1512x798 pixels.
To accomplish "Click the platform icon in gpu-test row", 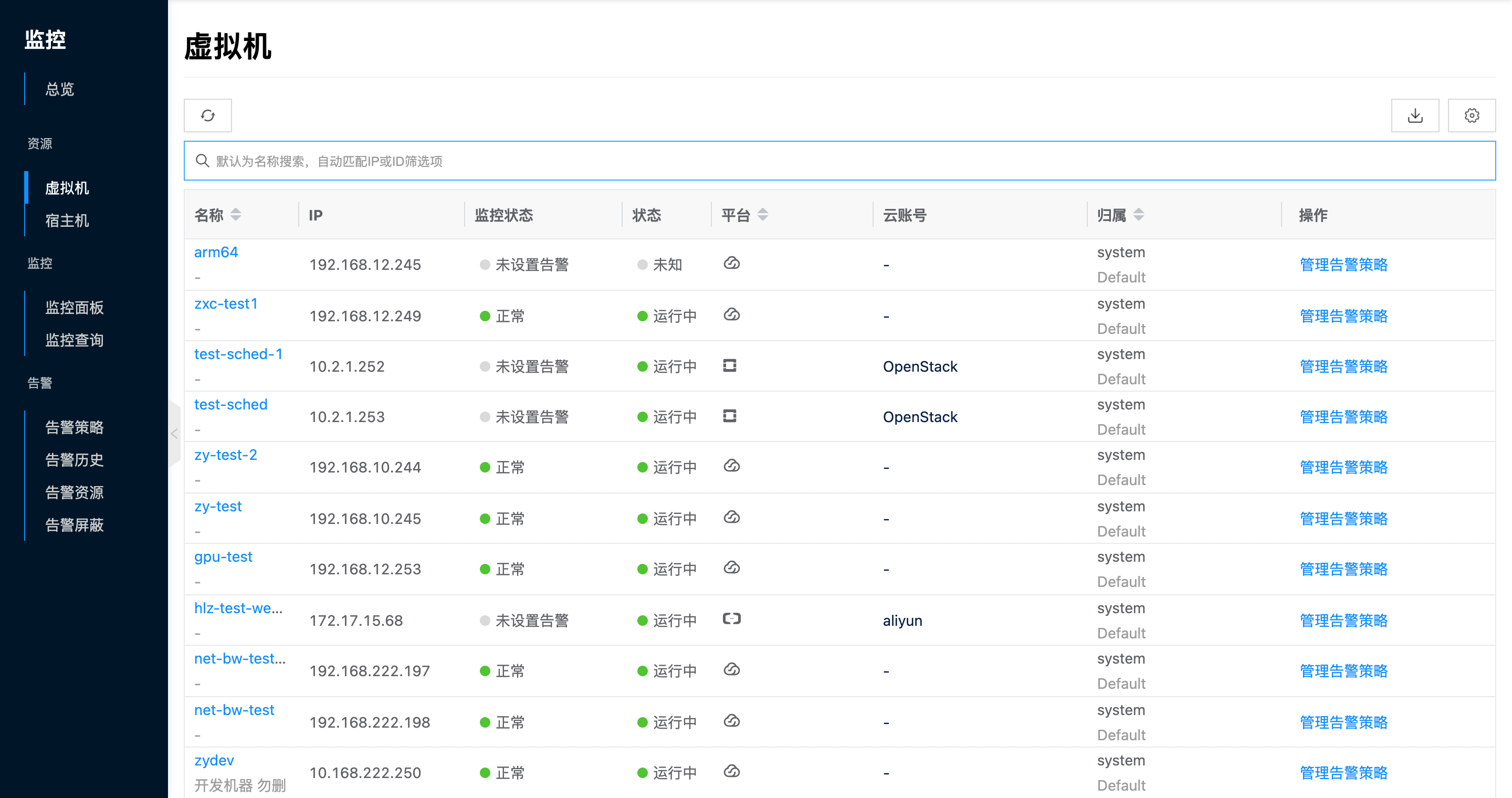I will pos(731,568).
